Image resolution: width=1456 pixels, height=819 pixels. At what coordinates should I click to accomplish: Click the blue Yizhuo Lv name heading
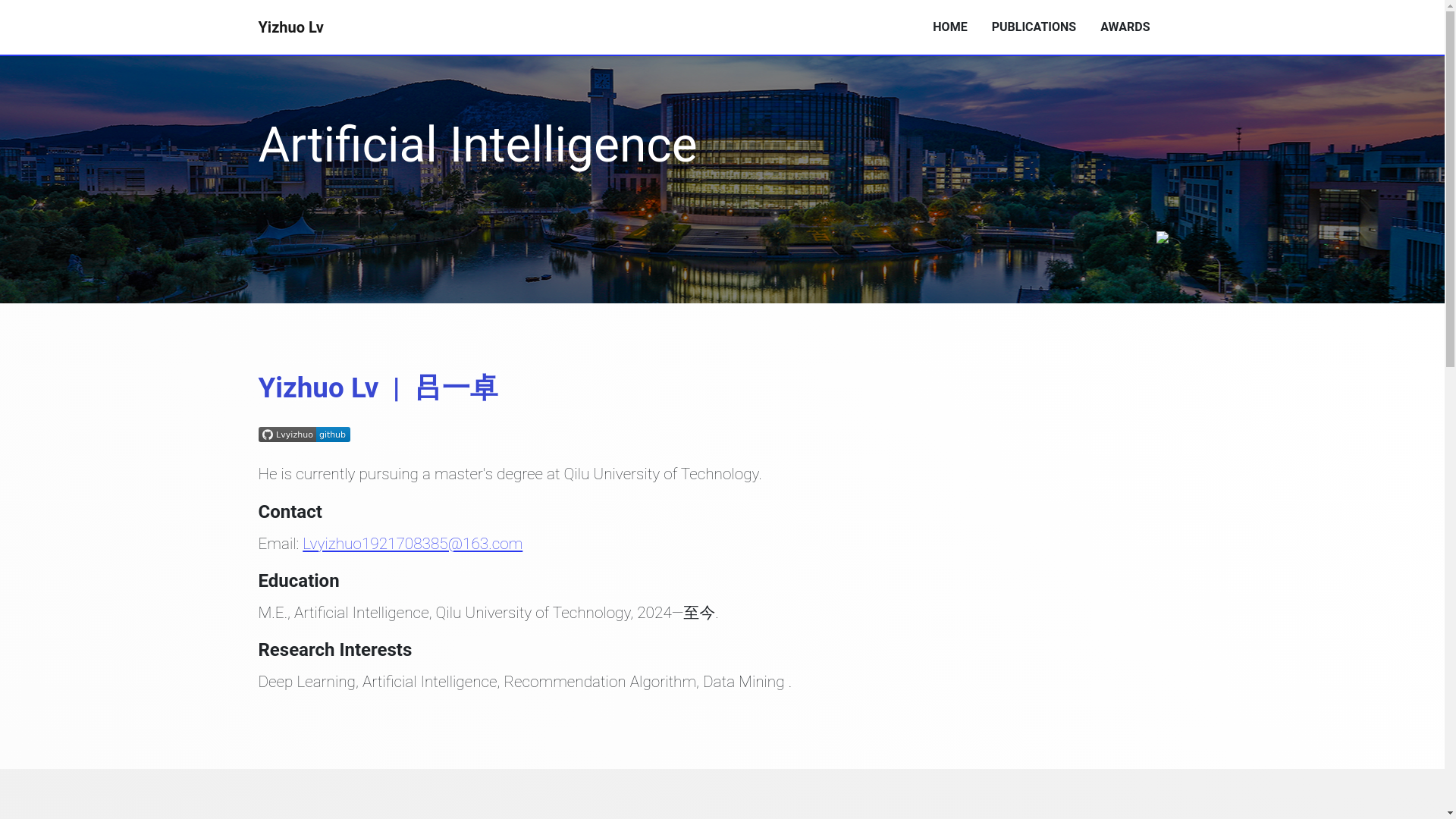click(x=378, y=388)
